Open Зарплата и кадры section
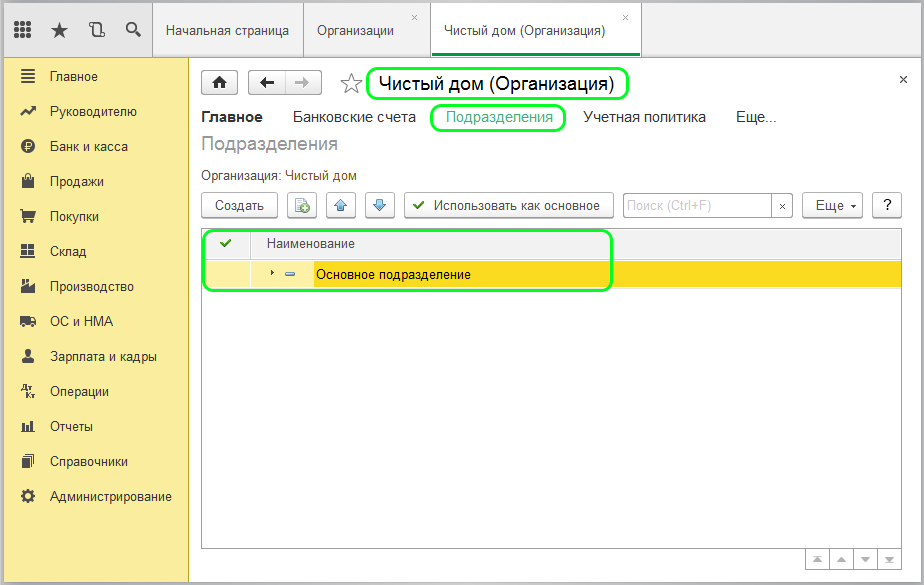 click(x=103, y=356)
